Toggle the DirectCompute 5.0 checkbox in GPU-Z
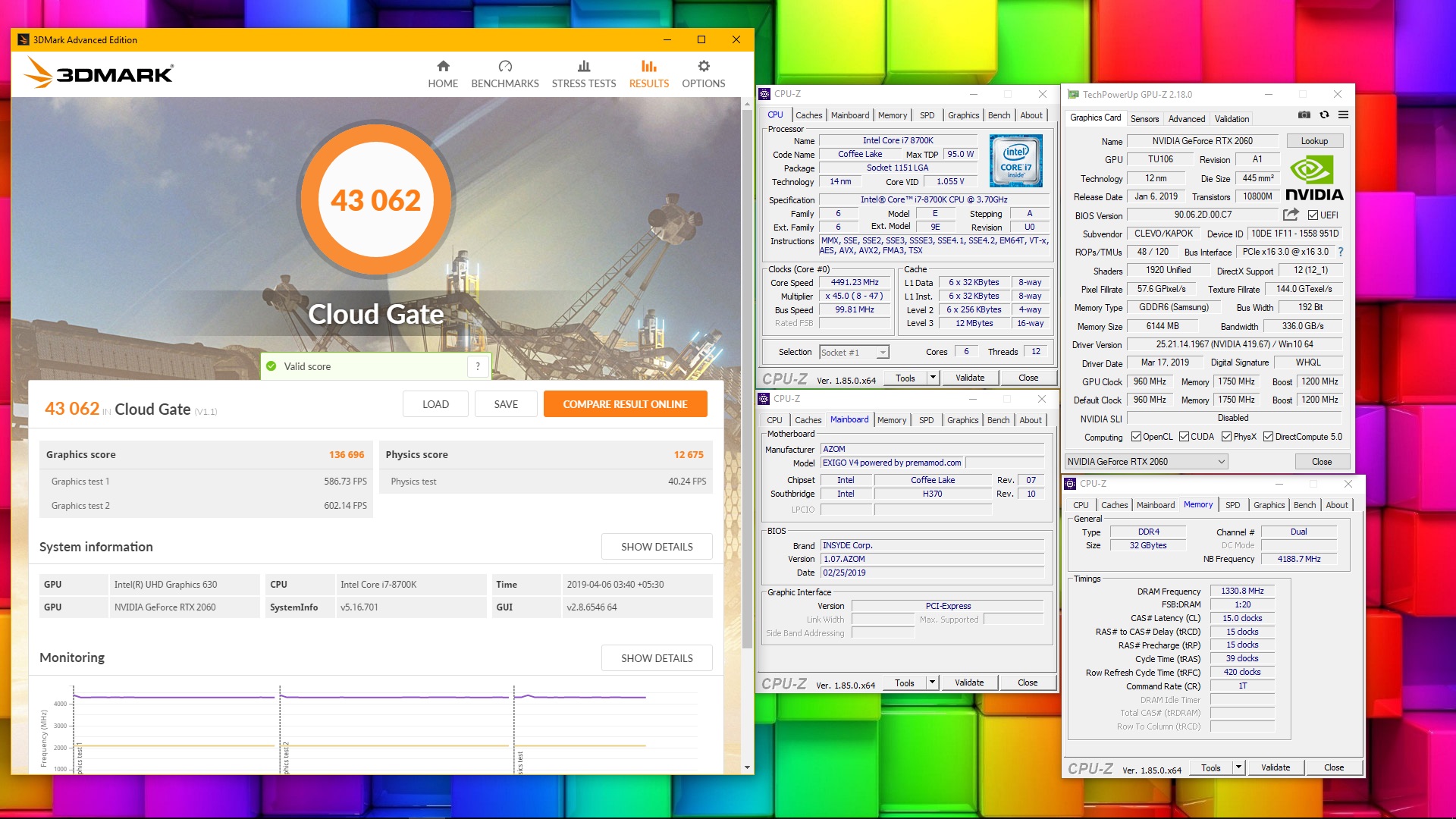 pos(1268,437)
